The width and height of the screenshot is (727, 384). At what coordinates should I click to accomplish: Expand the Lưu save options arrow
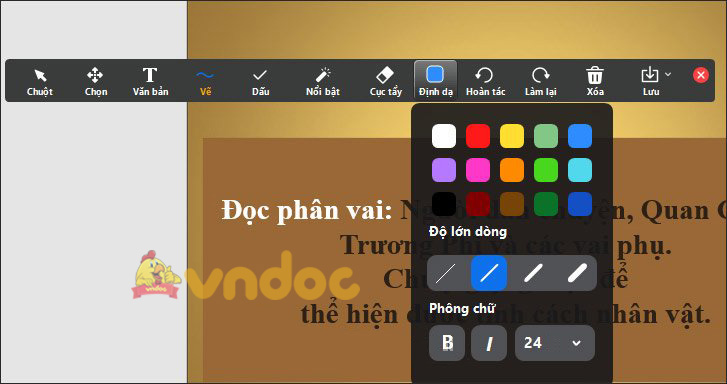click(668, 74)
